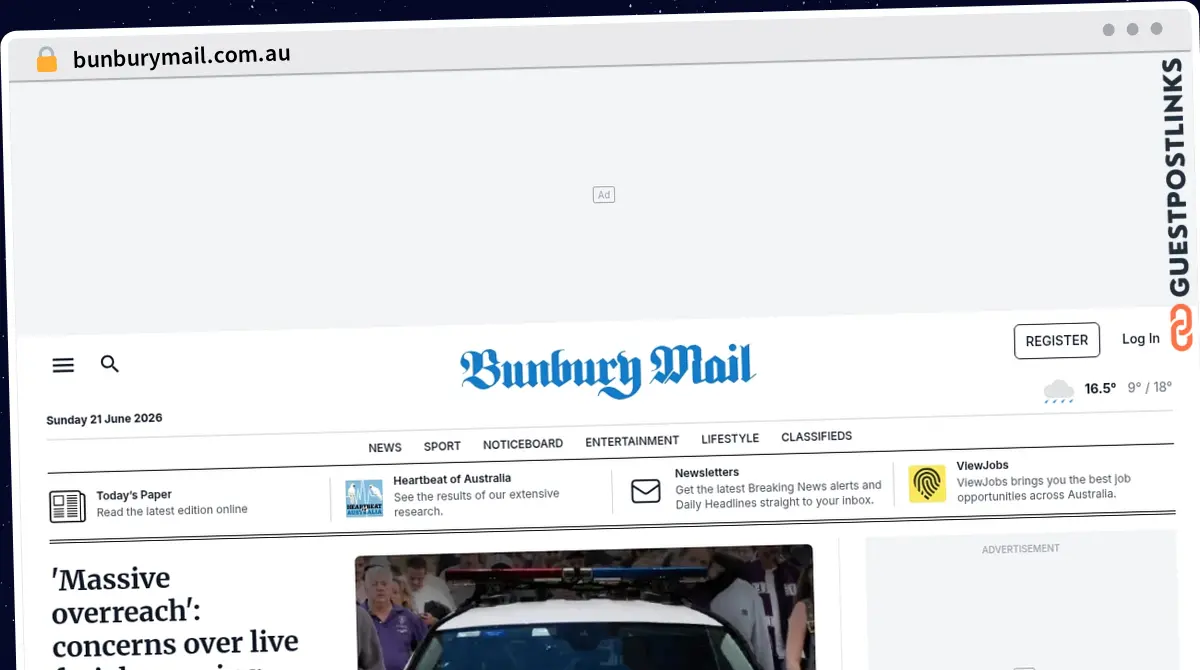The height and width of the screenshot is (670, 1200).
Task: Click the ViewJobs fingerprint icon
Action: click(927, 484)
